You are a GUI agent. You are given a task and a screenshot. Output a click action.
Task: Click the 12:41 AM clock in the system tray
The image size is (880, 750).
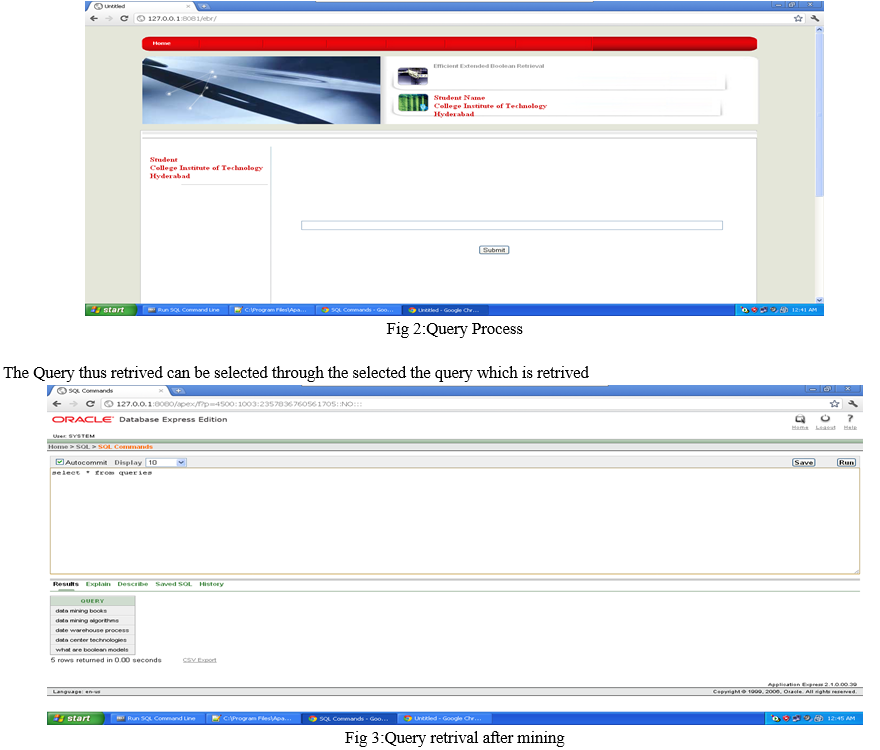click(804, 310)
